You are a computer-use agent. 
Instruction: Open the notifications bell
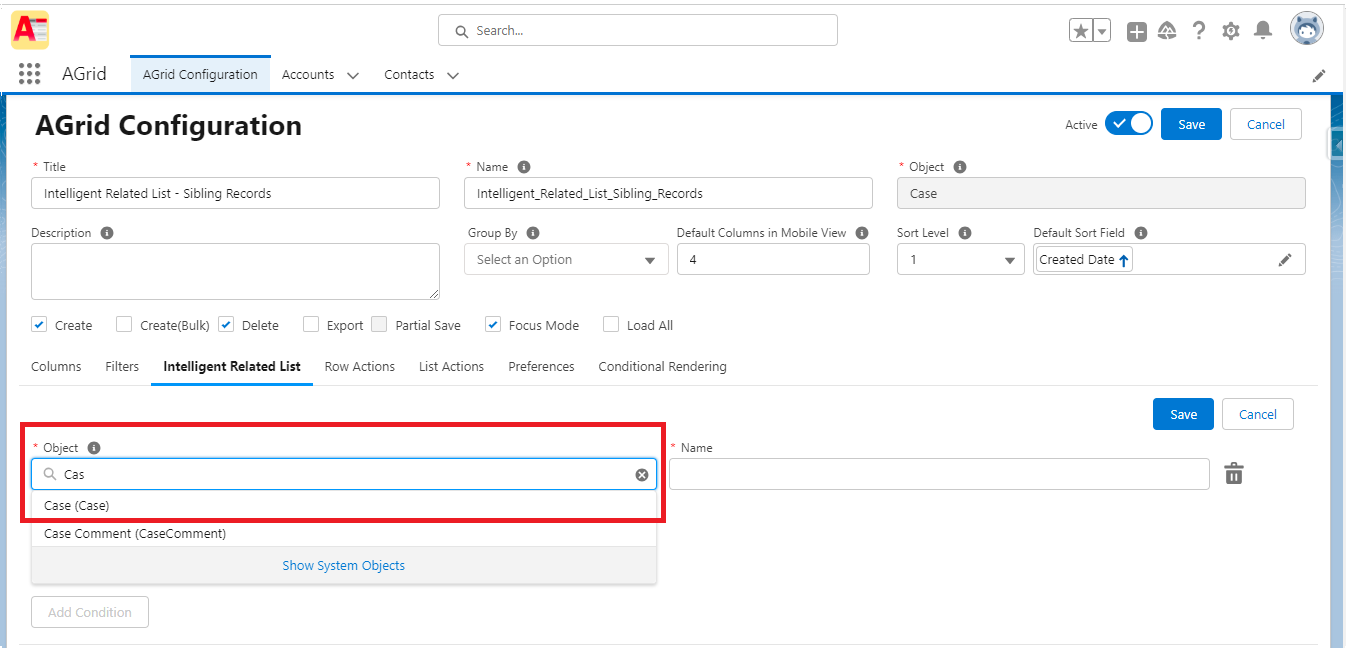pos(1263,31)
